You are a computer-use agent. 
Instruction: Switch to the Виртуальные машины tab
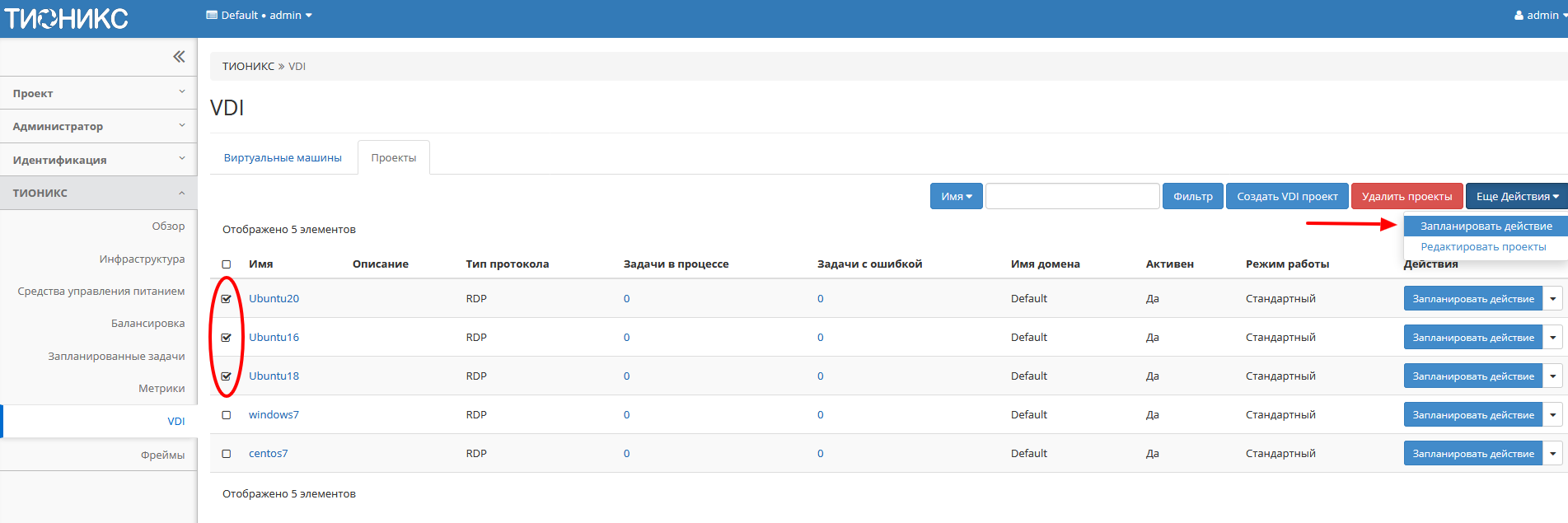pos(283,158)
